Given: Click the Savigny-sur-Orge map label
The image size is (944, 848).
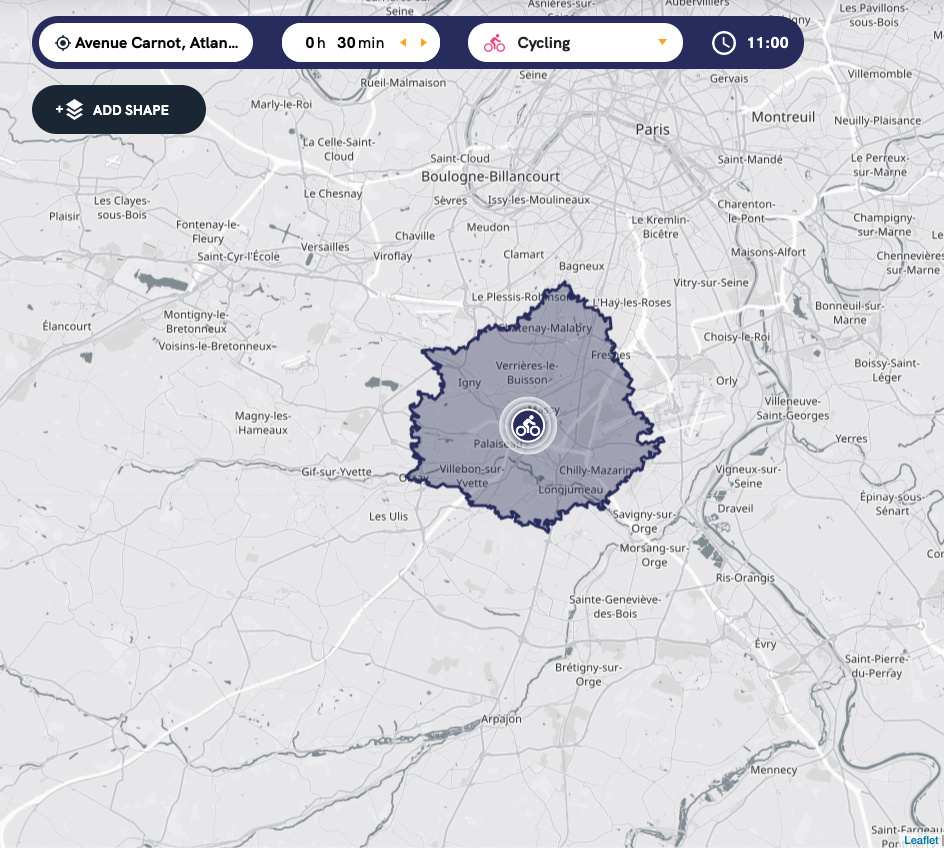Looking at the screenshot, I should tap(644, 521).
